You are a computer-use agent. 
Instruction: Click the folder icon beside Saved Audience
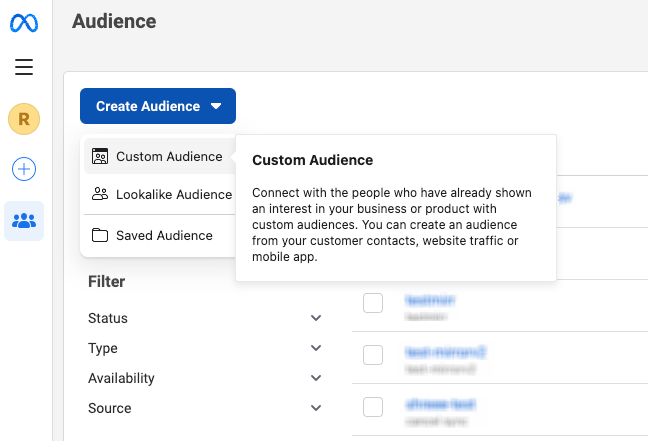(100, 236)
